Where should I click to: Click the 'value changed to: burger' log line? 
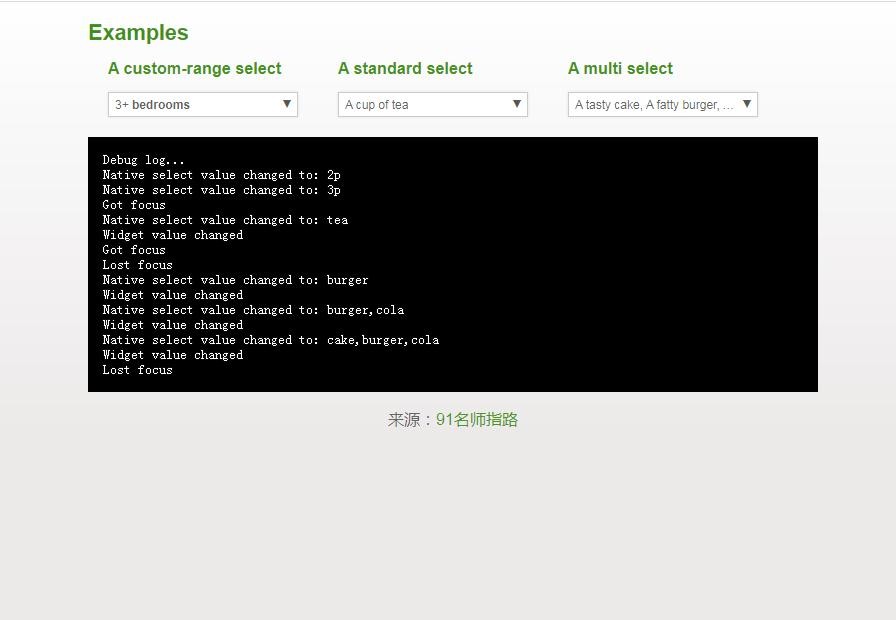tap(235, 280)
